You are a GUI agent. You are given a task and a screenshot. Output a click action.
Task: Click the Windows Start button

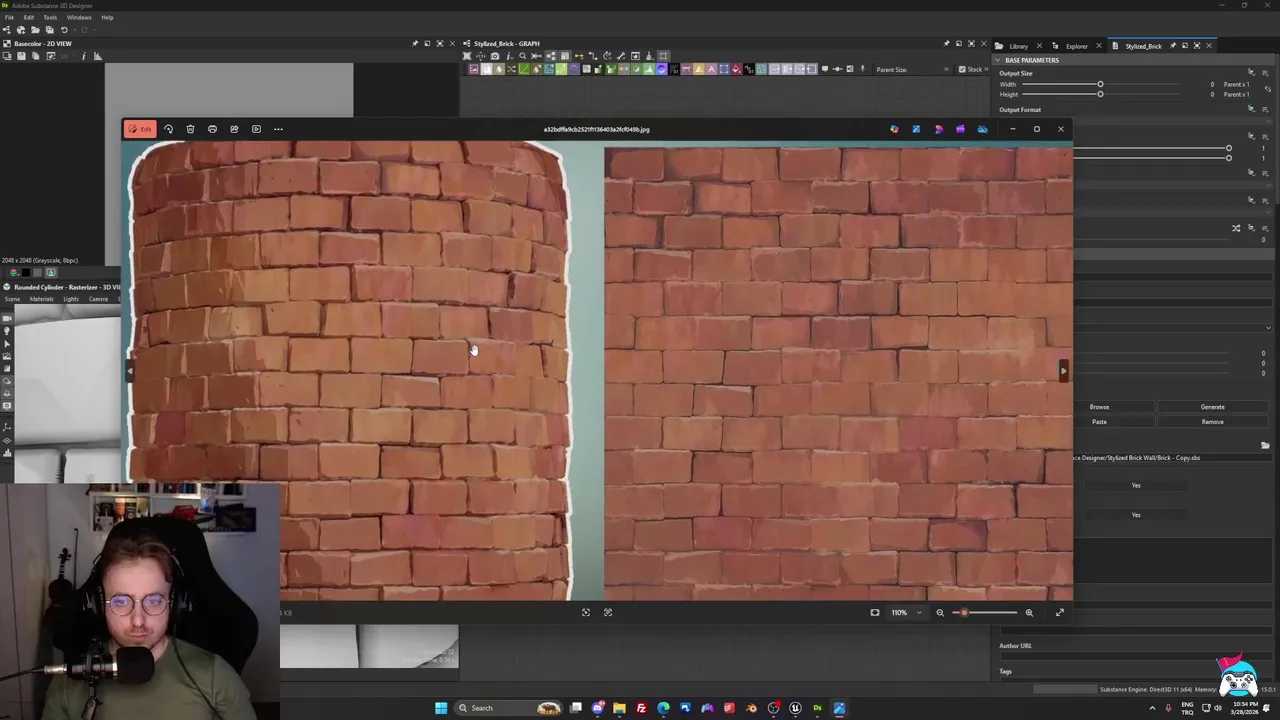point(441,708)
